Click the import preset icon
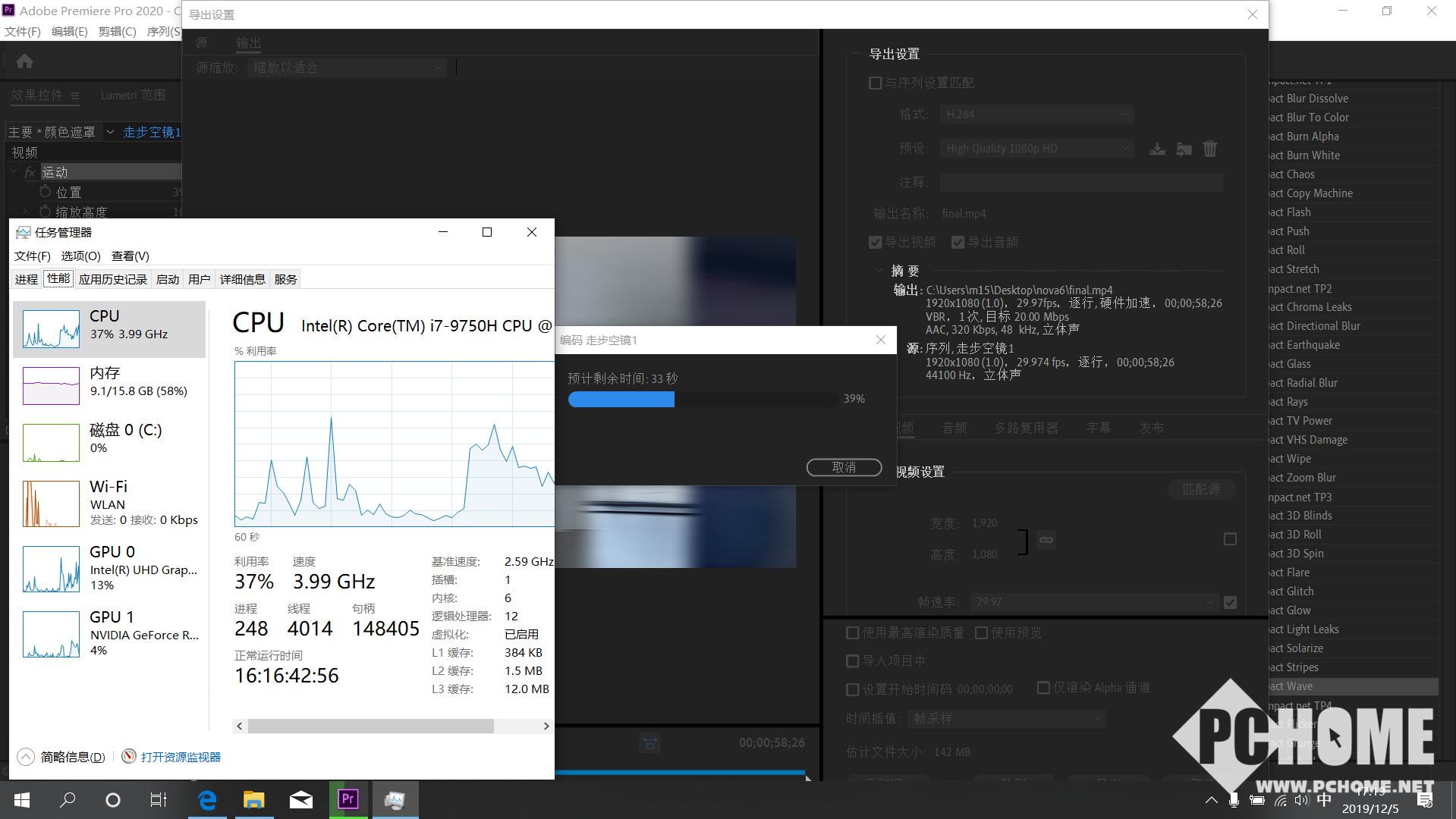Viewport: 1456px width, 819px height. [x=1184, y=149]
